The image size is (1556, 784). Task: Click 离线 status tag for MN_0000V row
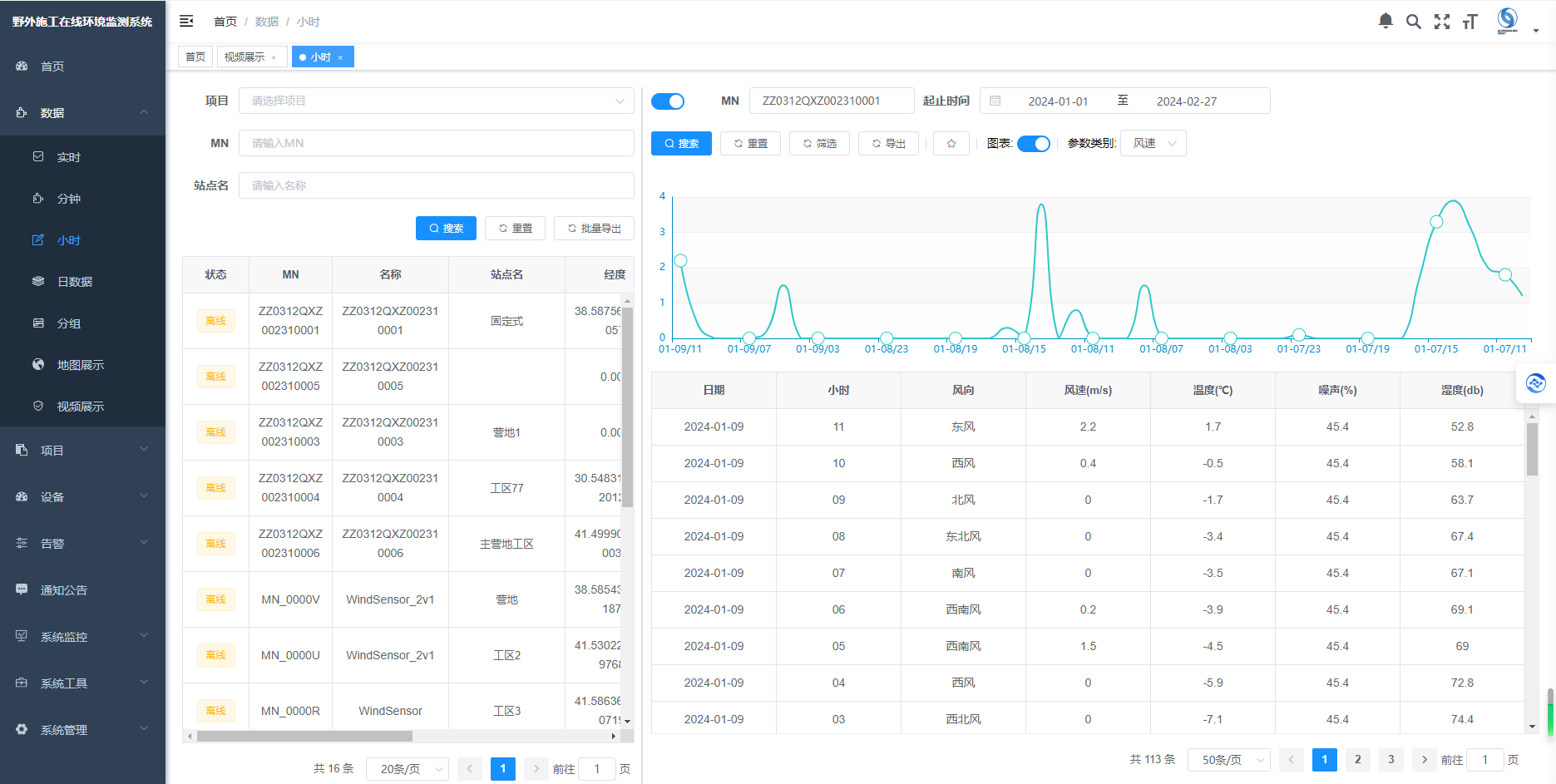[215, 599]
